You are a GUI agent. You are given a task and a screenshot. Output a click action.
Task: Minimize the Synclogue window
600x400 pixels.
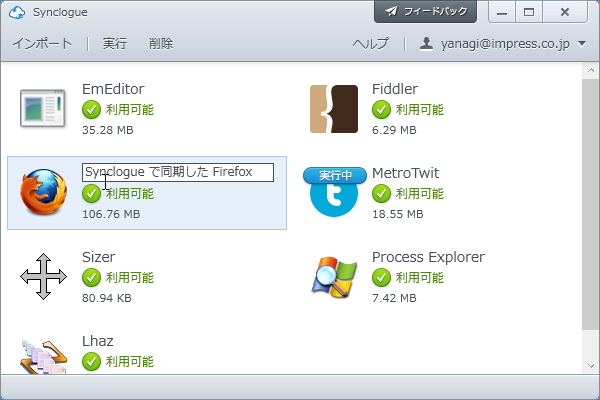pos(502,12)
